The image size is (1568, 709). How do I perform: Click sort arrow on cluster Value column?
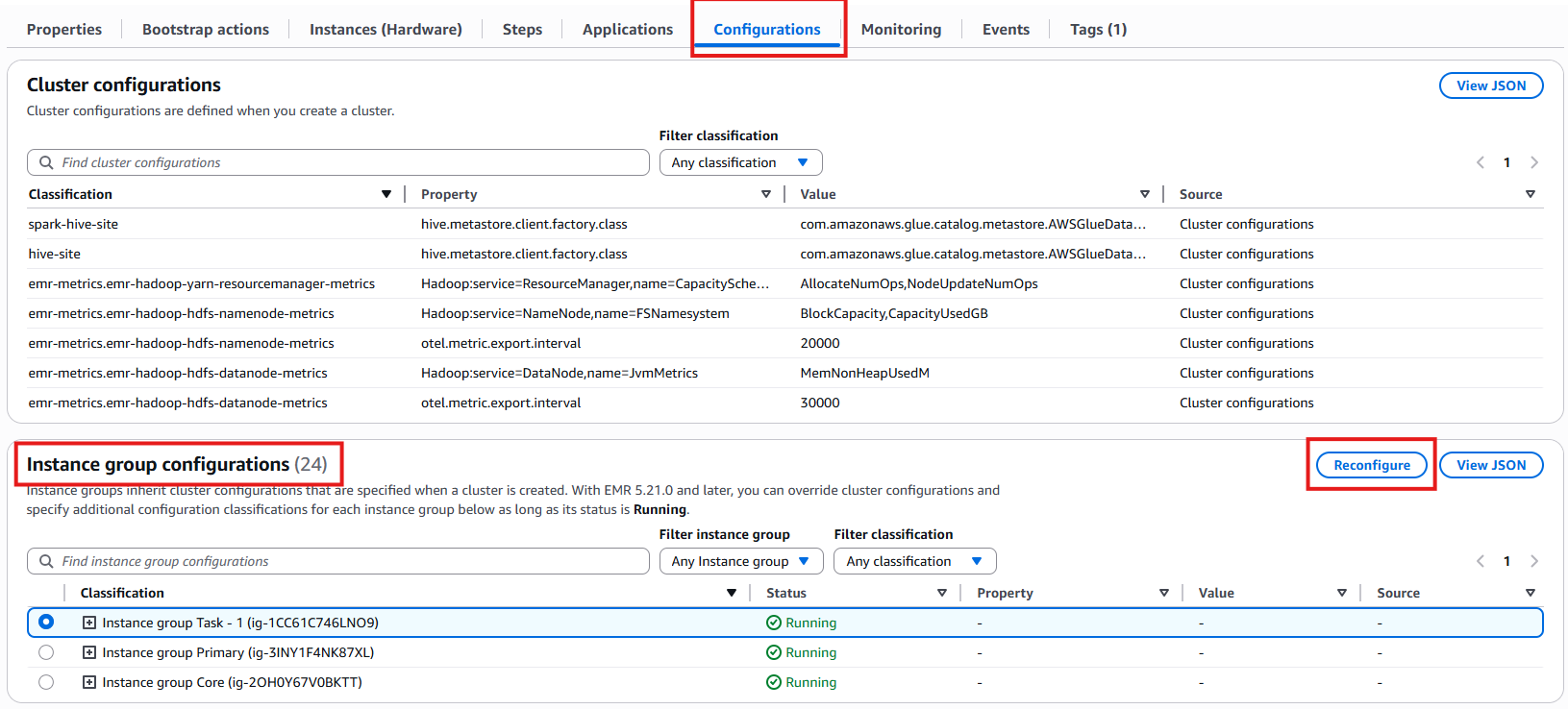click(x=1144, y=194)
